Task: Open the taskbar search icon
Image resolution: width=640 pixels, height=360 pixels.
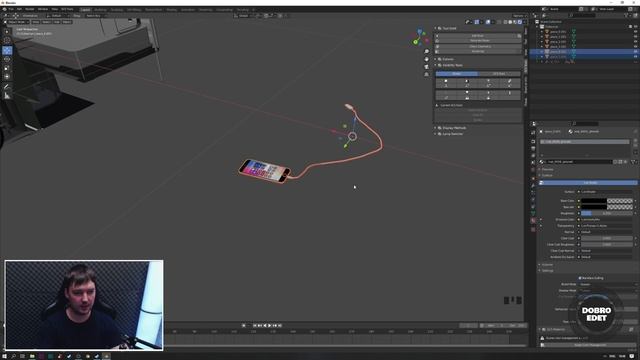Action: (13, 356)
